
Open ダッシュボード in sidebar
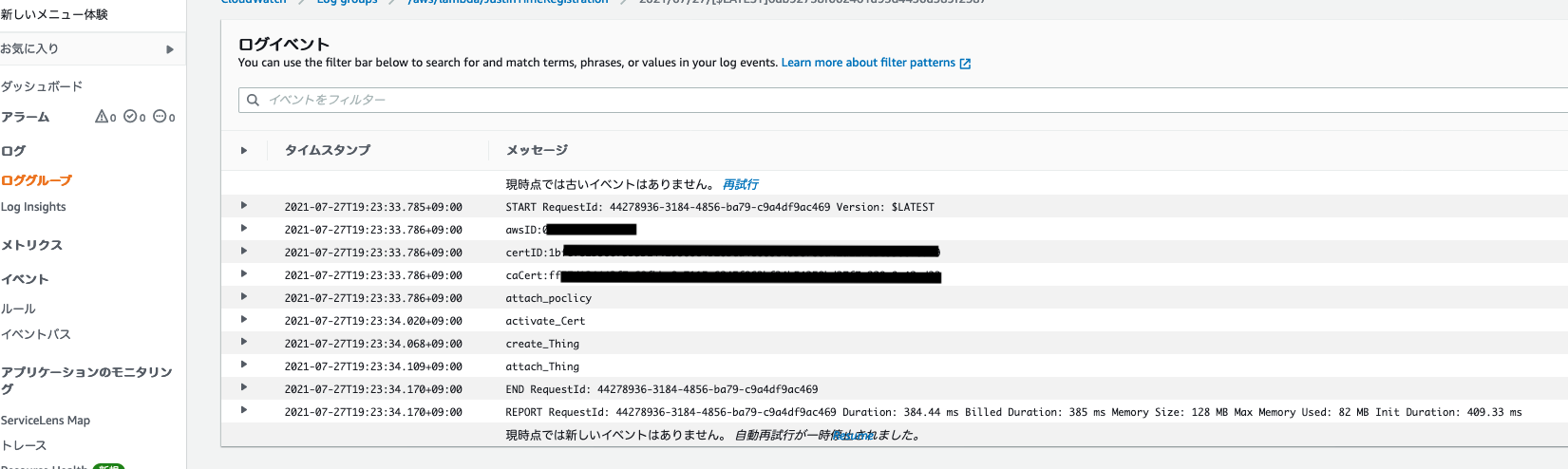coord(42,86)
